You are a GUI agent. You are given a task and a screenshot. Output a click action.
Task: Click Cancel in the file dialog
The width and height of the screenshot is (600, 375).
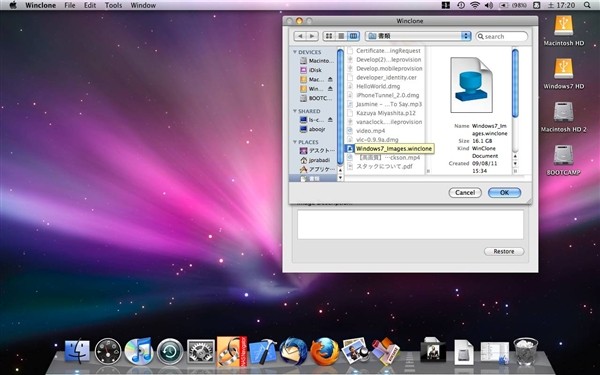(x=465, y=192)
